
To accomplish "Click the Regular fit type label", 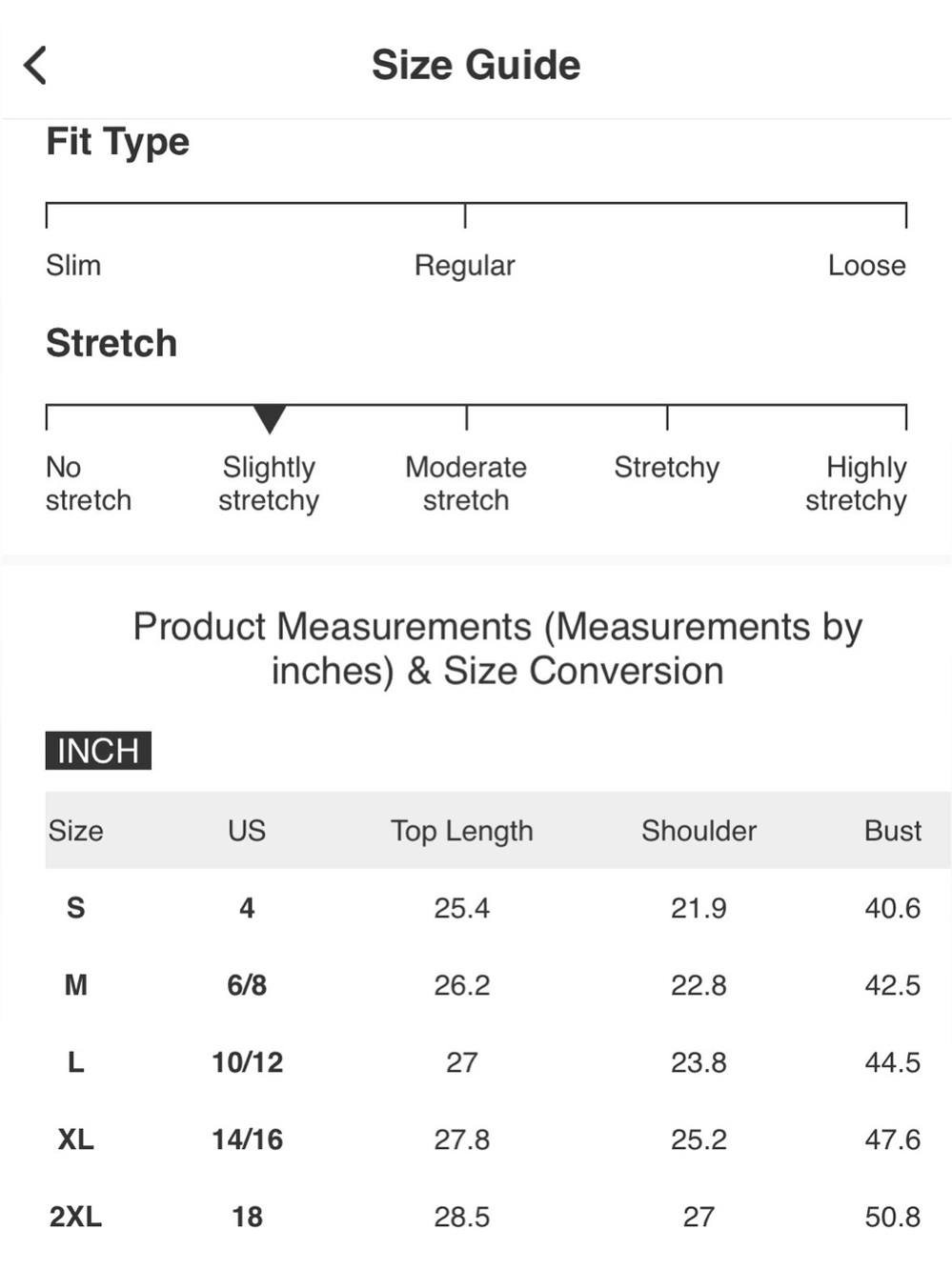I will 464,266.
